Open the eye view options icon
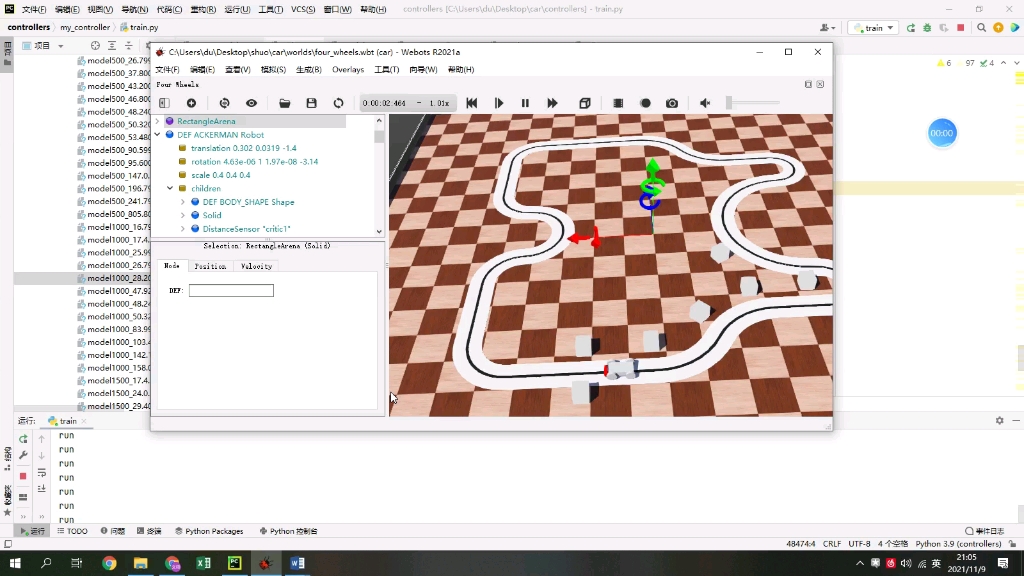This screenshot has width=1024, height=576. tap(251, 103)
